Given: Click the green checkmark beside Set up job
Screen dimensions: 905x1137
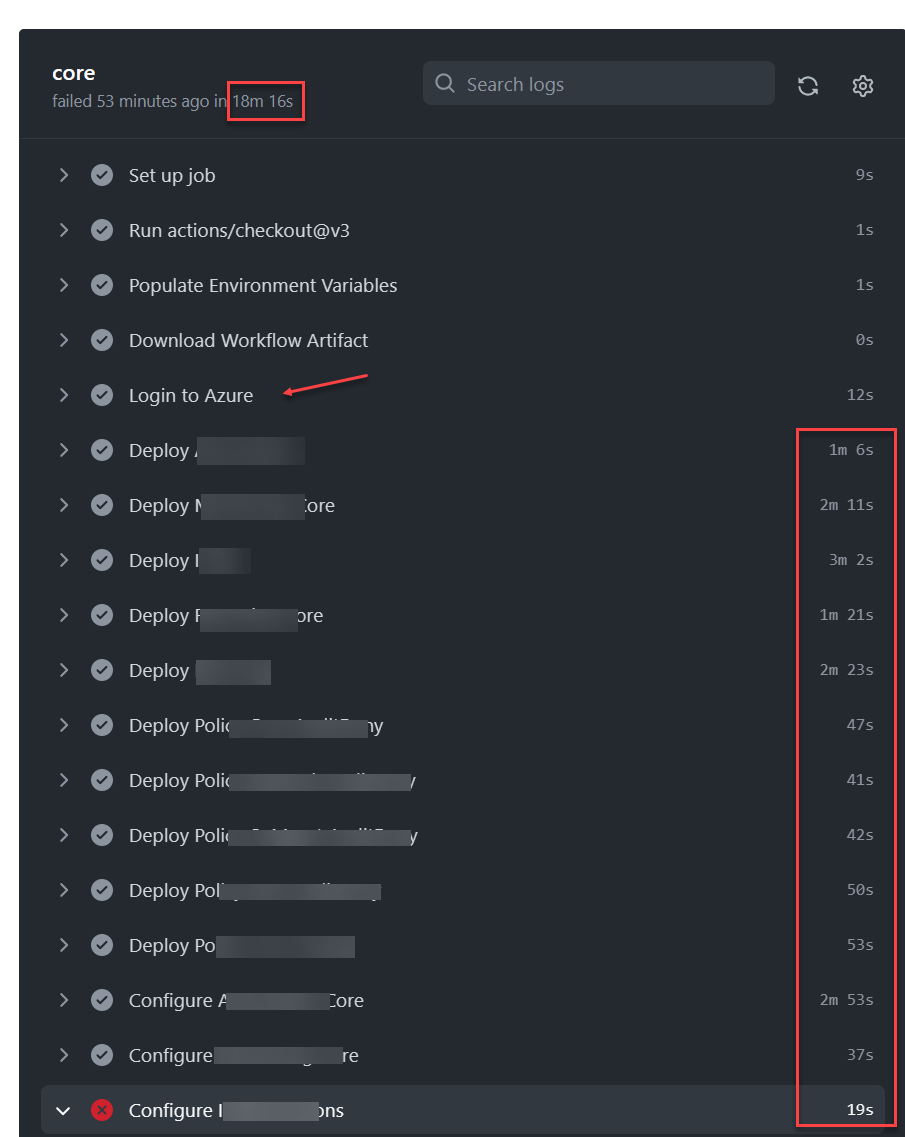Looking at the screenshot, I should pyautogui.click(x=101, y=174).
